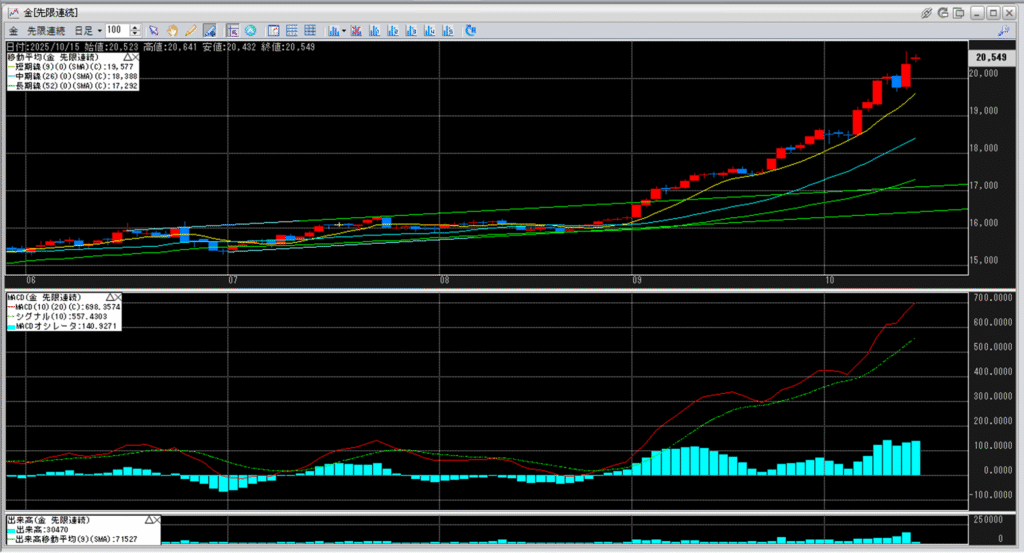Click the link icon in the title bar
The height and width of the screenshot is (553, 1024).
[x=926, y=11]
